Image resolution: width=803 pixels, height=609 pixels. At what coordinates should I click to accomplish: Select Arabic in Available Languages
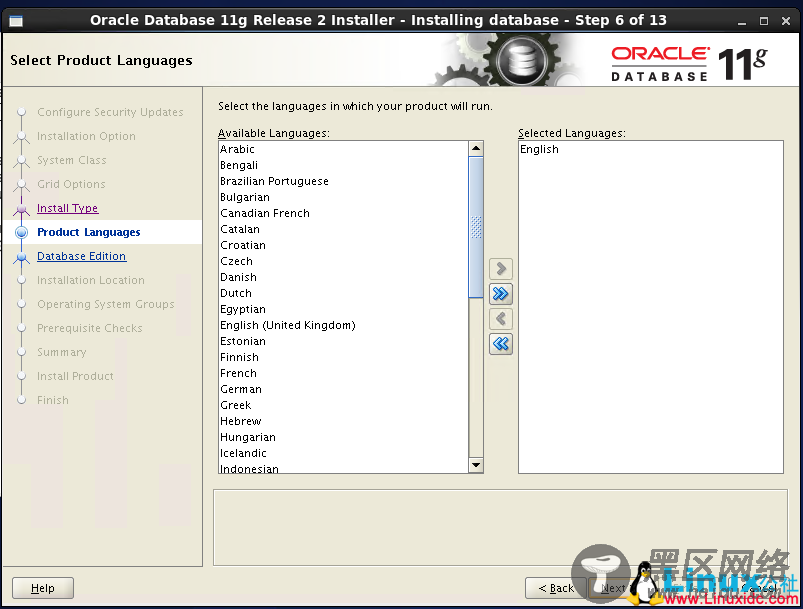(343, 149)
